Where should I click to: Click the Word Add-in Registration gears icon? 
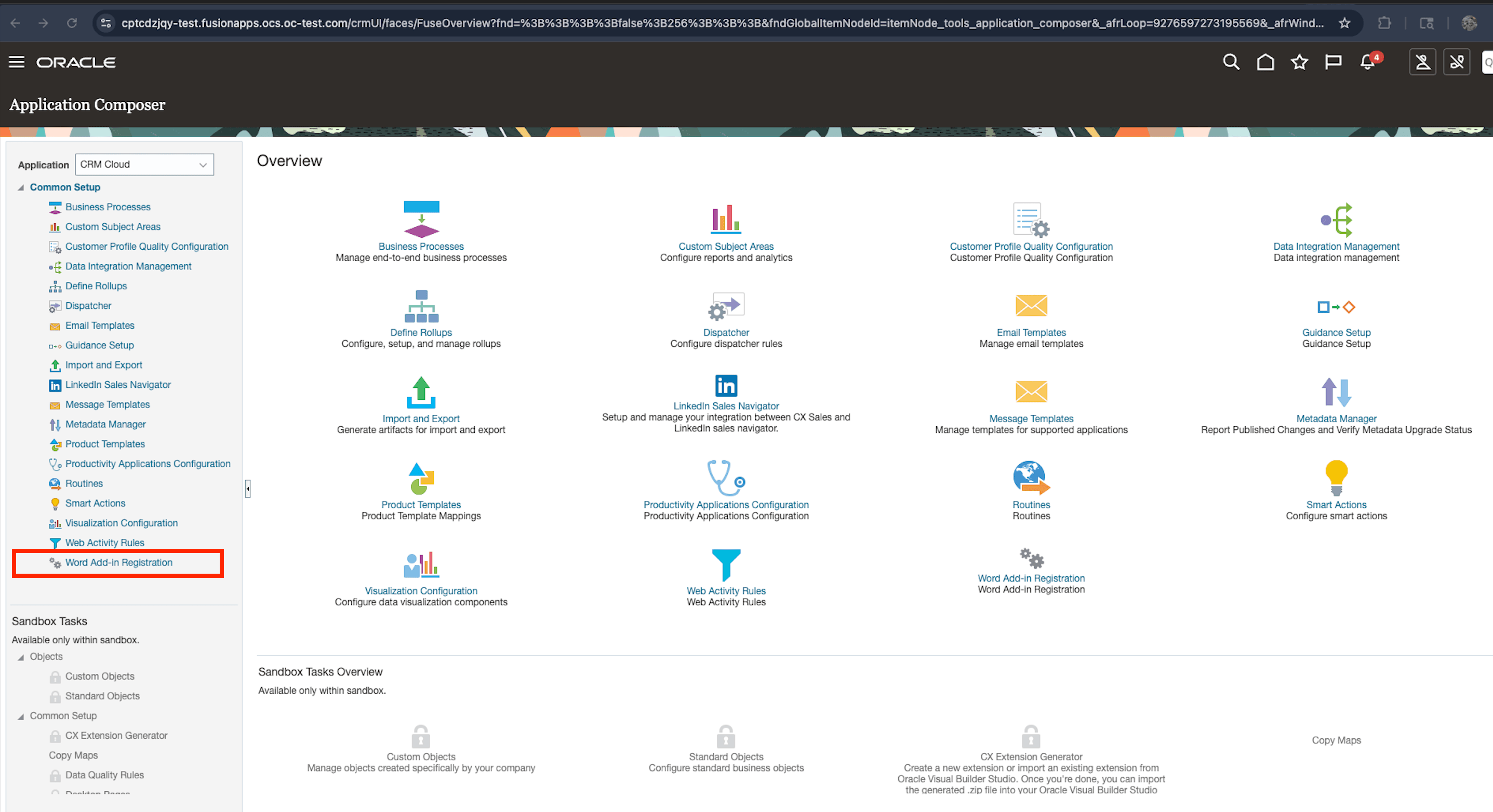(x=1031, y=558)
